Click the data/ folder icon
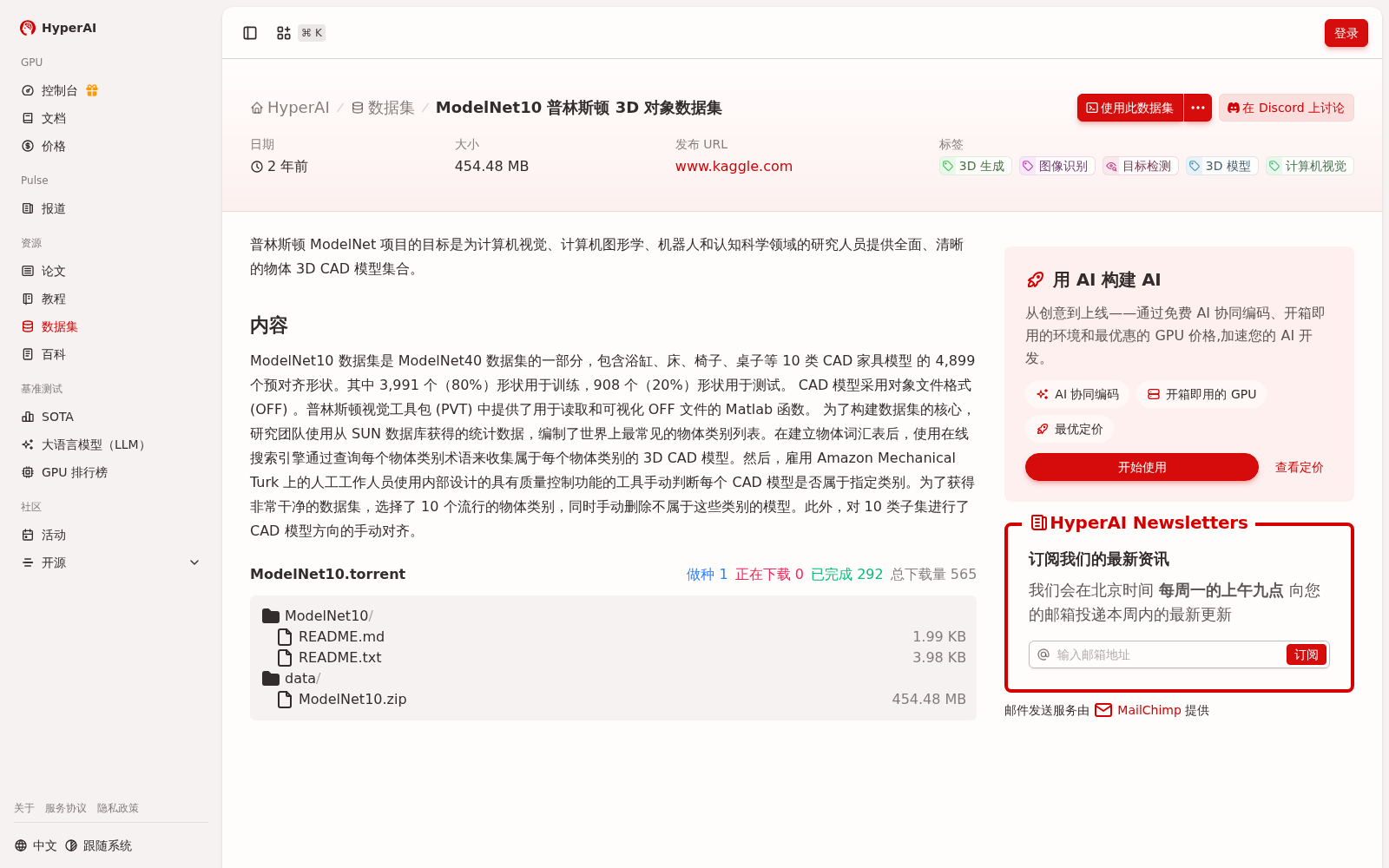This screenshot has width=1389, height=868. tap(271, 678)
